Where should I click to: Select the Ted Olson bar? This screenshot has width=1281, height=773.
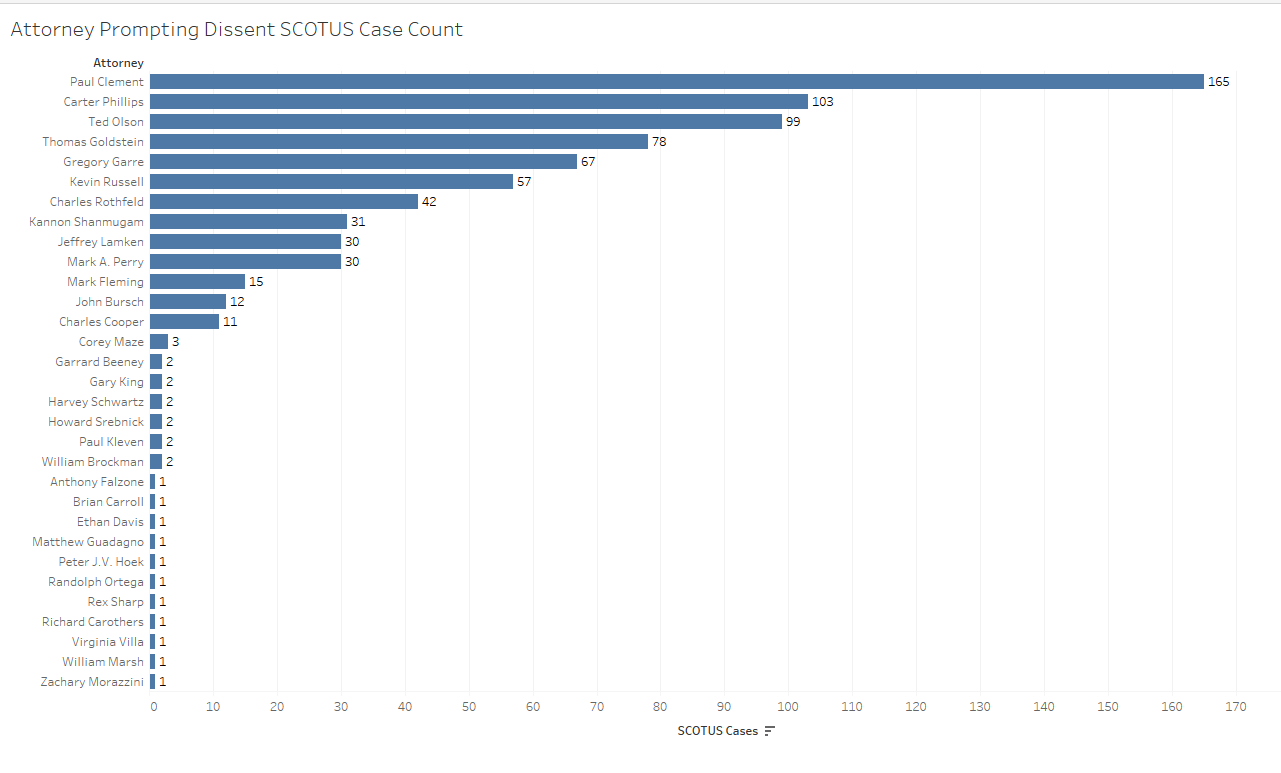coord(465,122)
